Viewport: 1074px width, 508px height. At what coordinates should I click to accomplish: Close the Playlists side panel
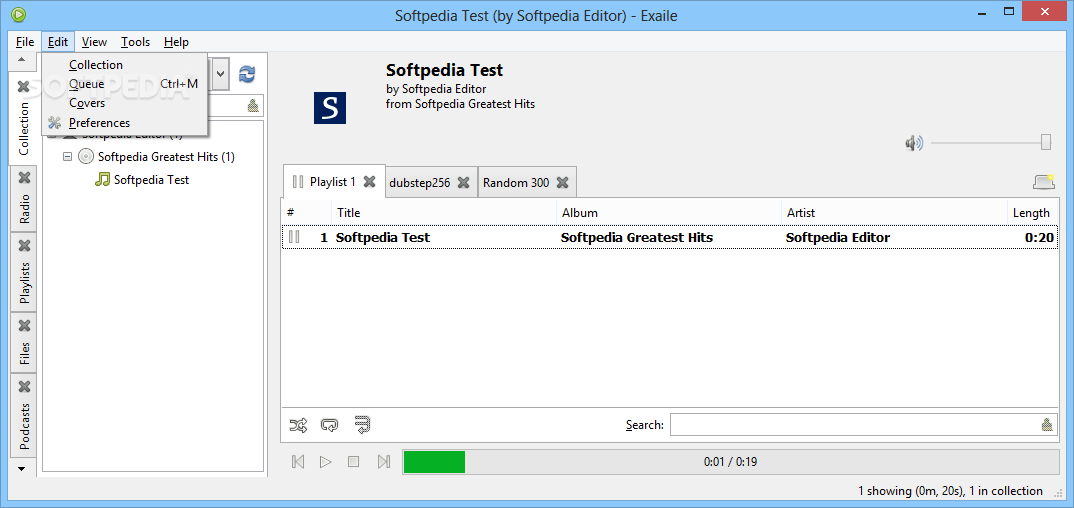point(25,245)
